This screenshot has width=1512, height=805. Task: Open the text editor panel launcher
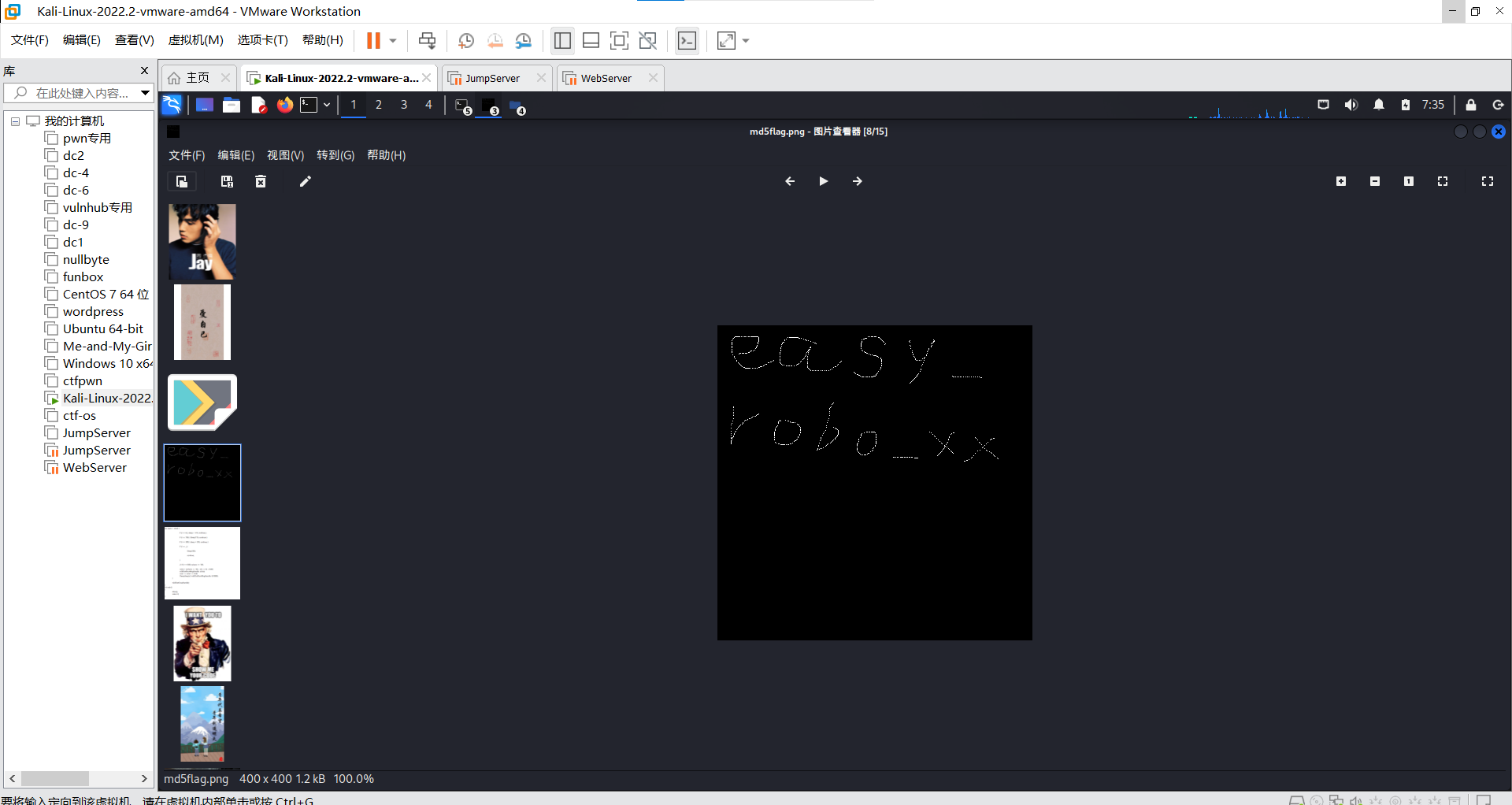coord(258,105)
